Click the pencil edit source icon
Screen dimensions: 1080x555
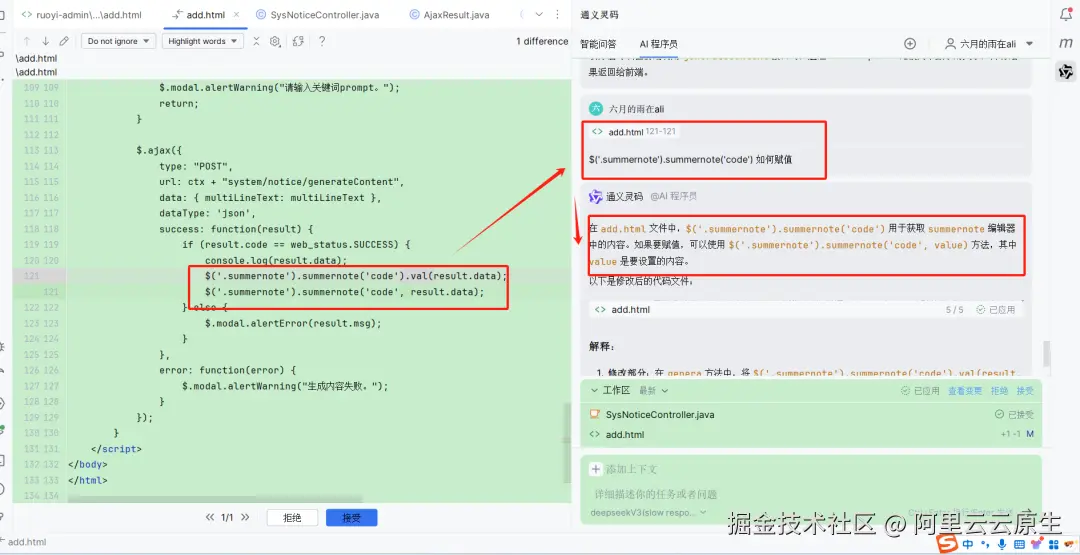(64, 41)
